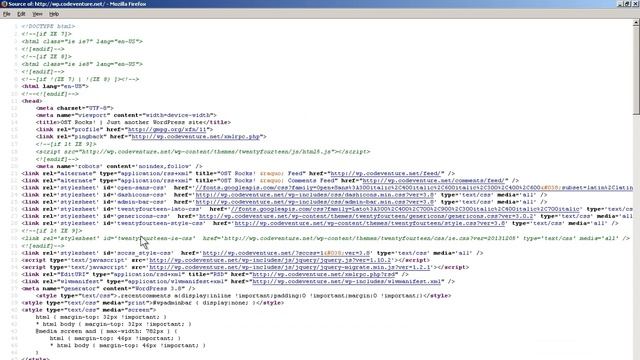Viewport: 640px width, 360px height.
Task: Follow the gmpg.org/xfn/11 profile link
Action: [x=168, y=129]
